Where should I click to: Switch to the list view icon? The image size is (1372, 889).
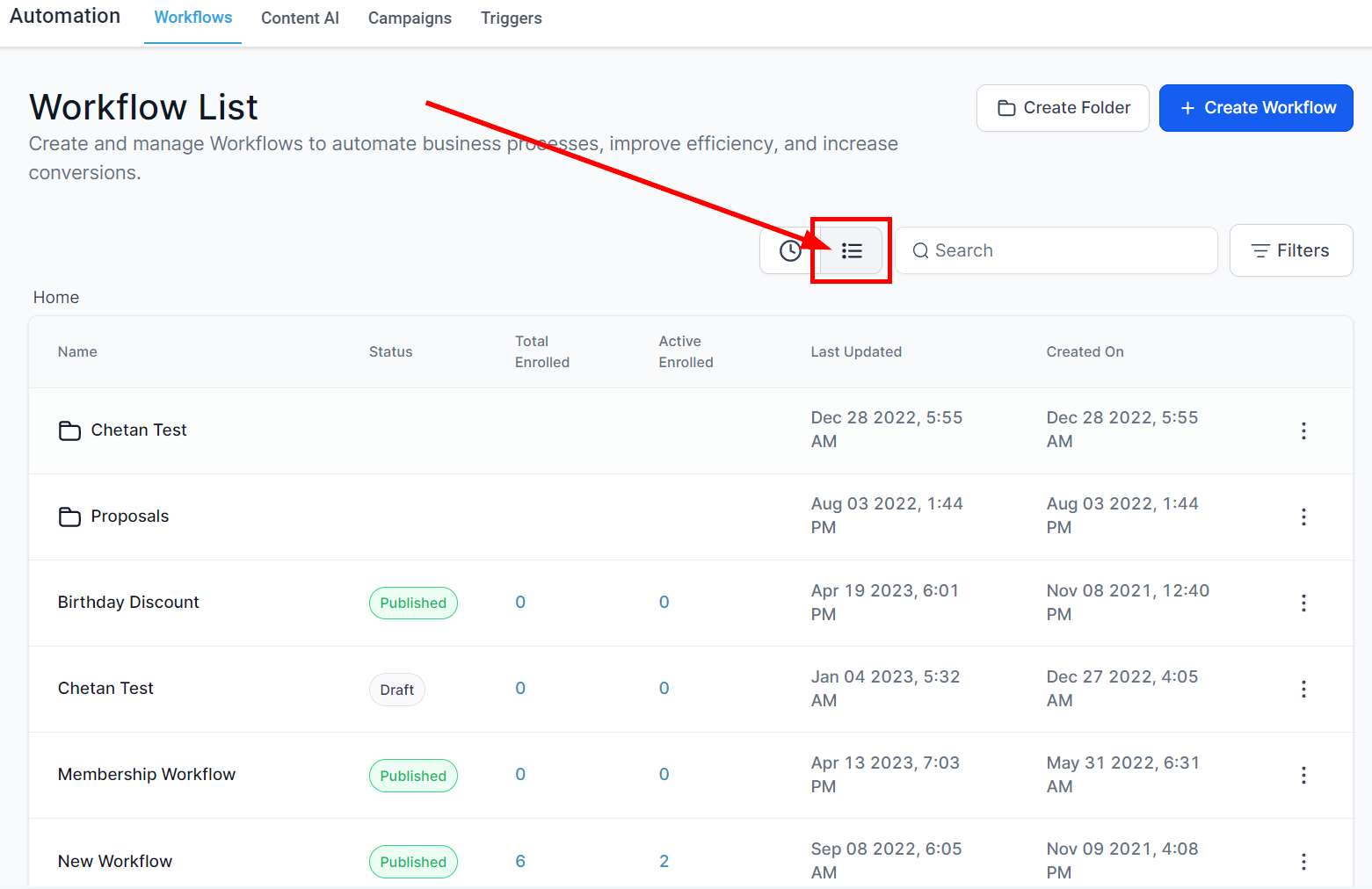pos(851,251)
